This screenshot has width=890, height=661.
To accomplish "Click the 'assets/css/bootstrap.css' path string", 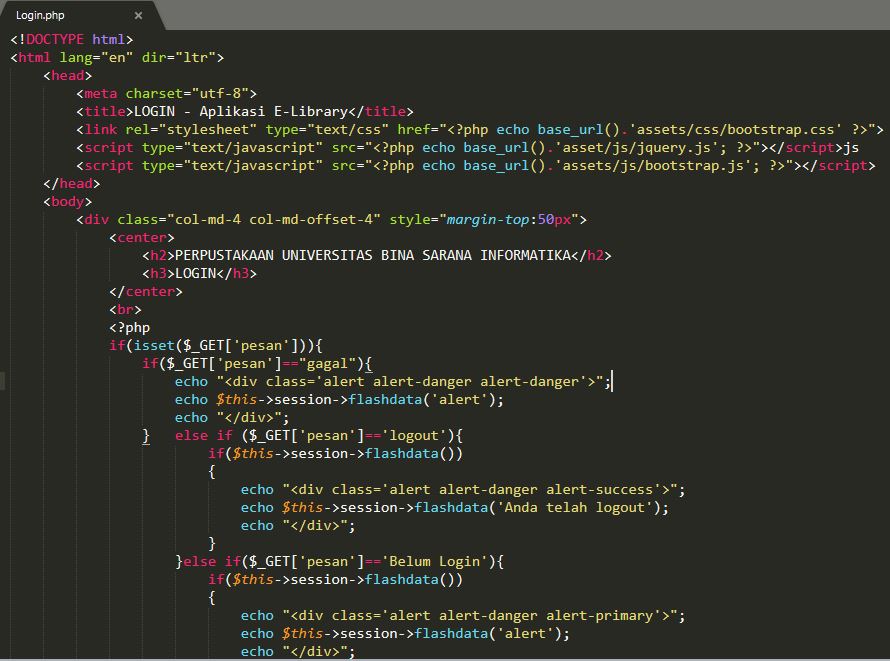I will [x=735, y=130].
